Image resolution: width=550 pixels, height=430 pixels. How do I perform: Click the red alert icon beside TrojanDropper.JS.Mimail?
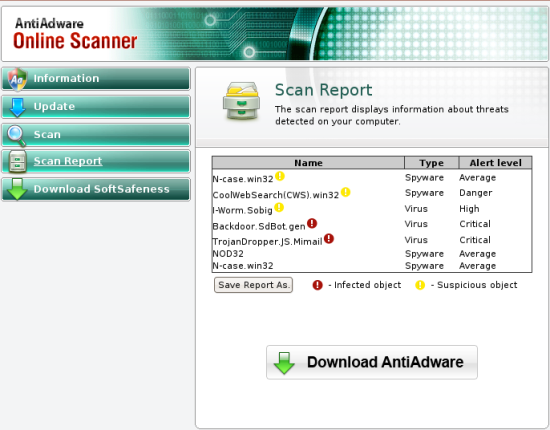pyautogui.click(x=329, y=239)
